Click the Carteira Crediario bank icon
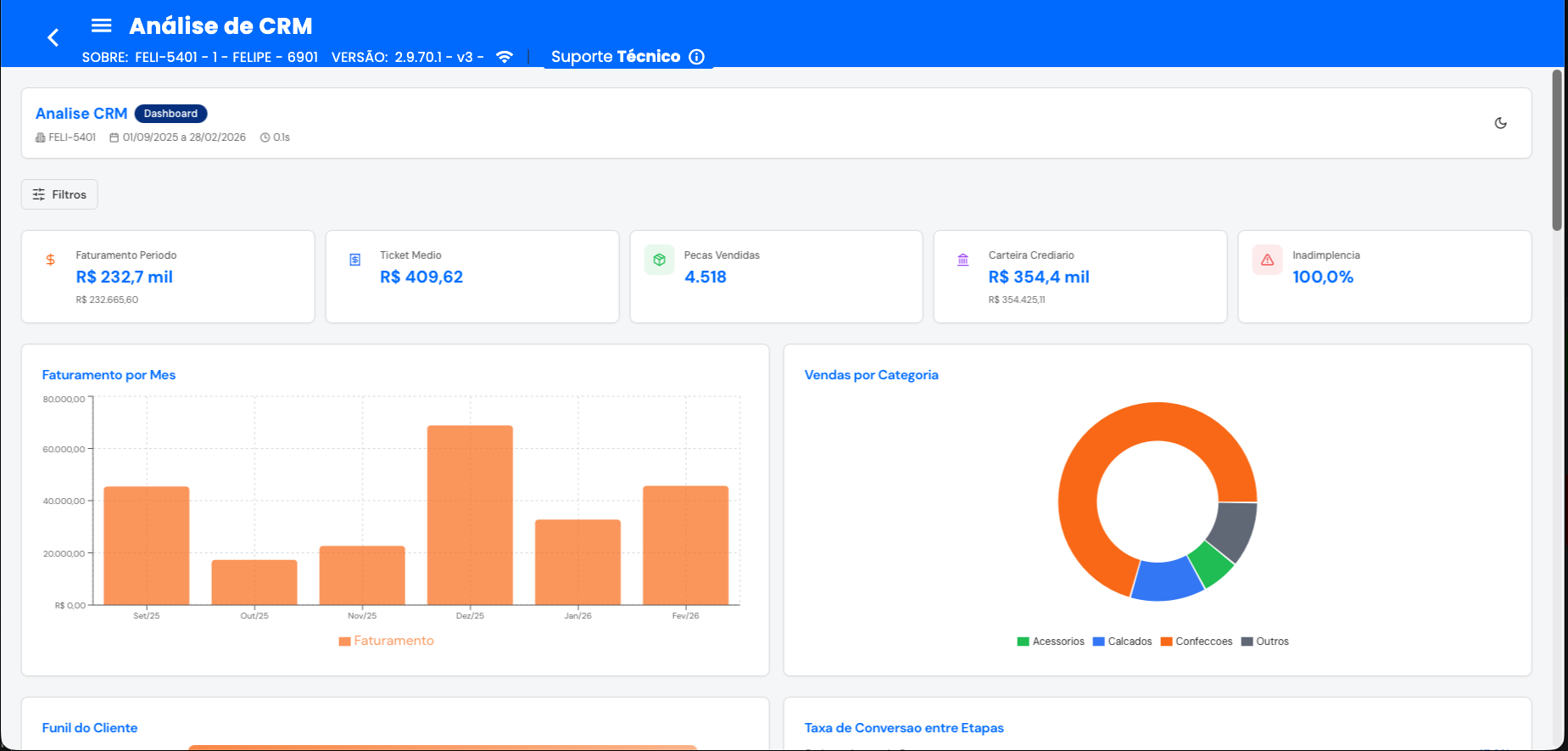 tap(963, 260)
